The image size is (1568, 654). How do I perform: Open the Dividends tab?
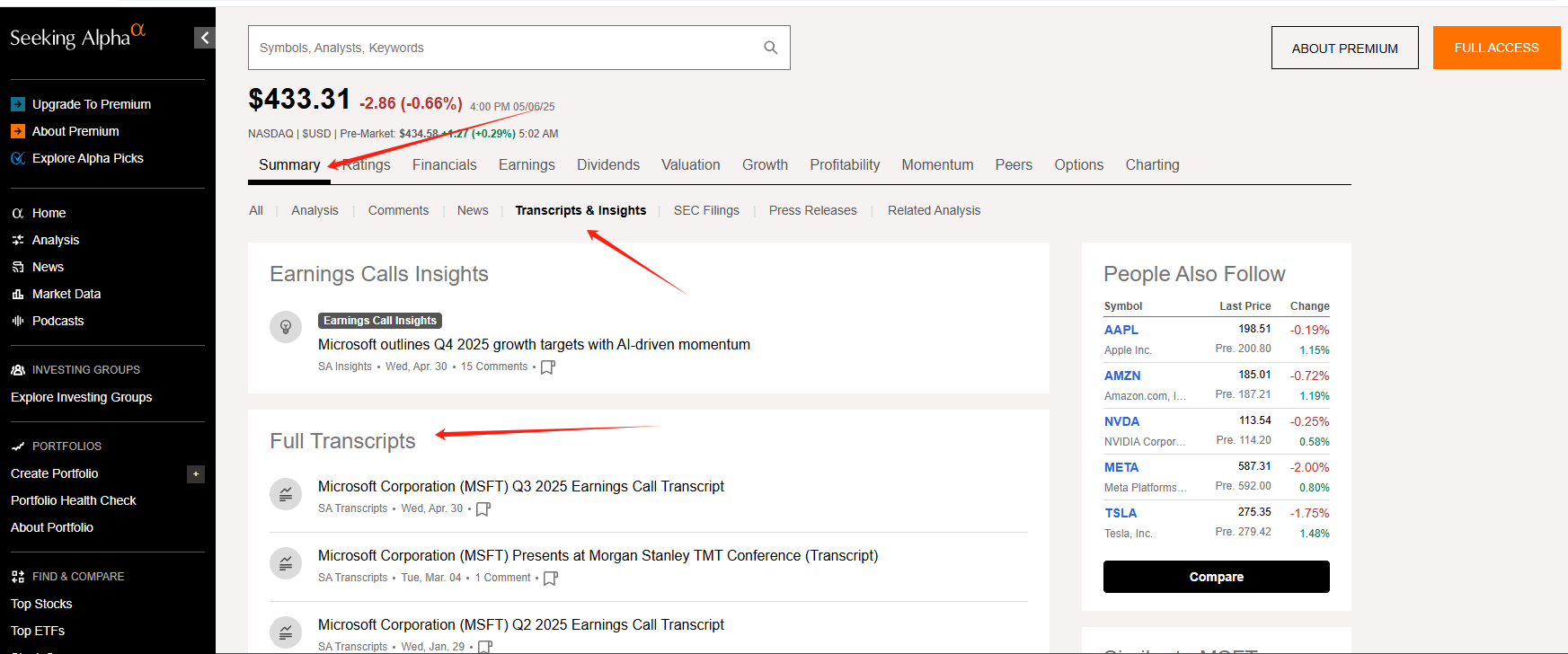(x=608, y=165)
